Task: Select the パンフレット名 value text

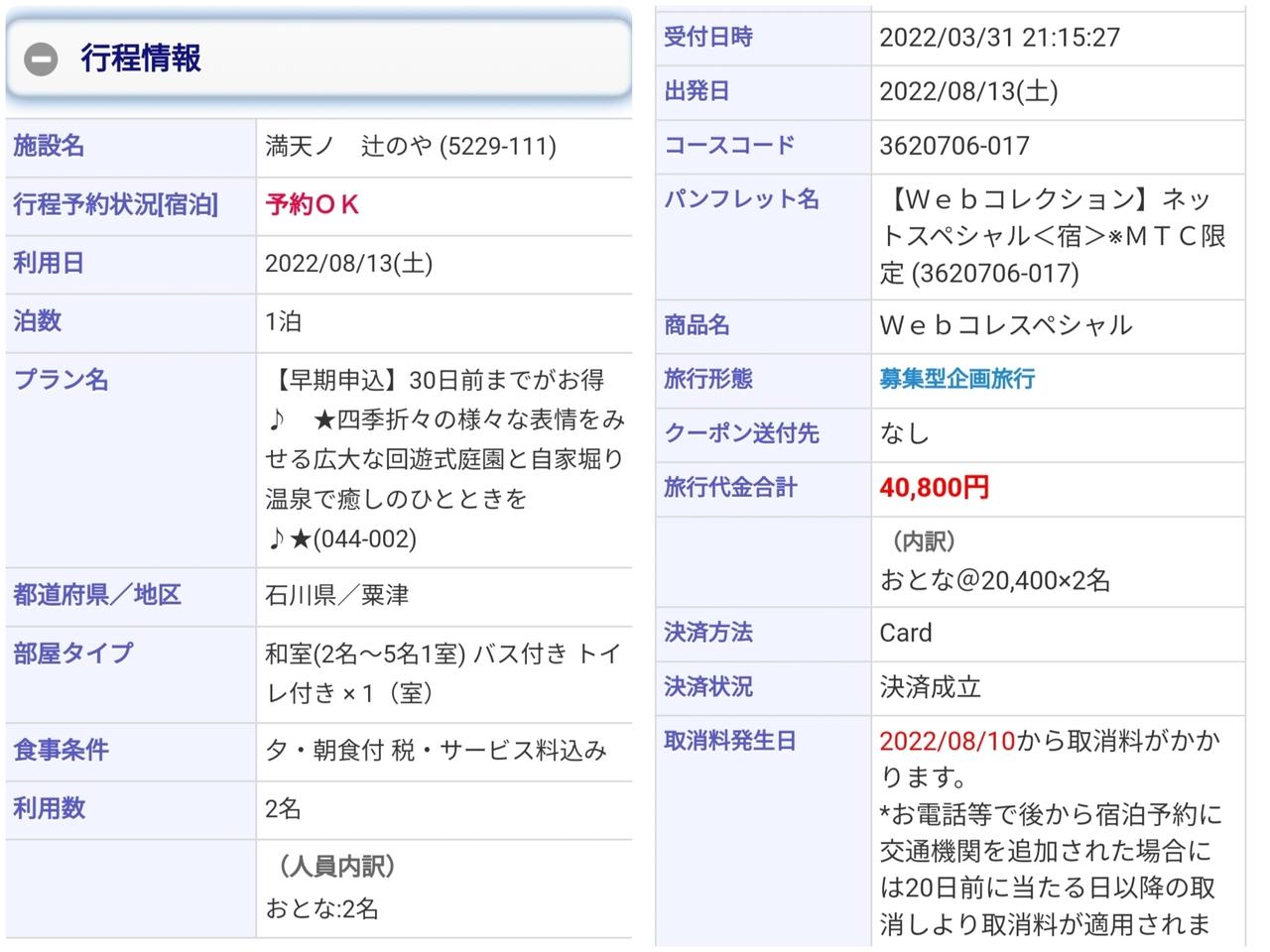Action: 1053,236
